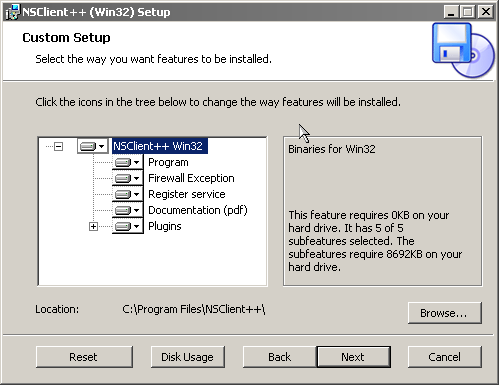Expand the Plugins tree node
This screenshot has width=499, height=385.
(93, 227)
